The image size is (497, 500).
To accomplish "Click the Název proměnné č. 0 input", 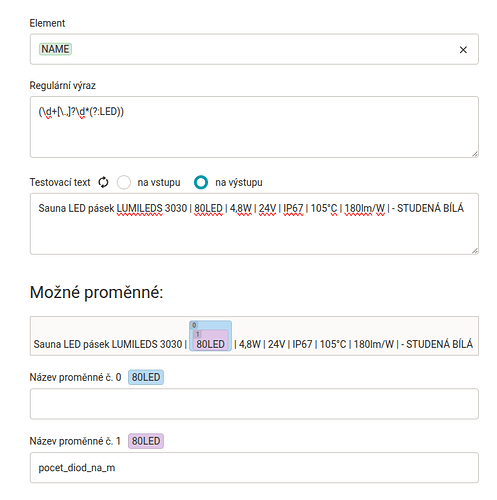I will click(x=254, y=404).
